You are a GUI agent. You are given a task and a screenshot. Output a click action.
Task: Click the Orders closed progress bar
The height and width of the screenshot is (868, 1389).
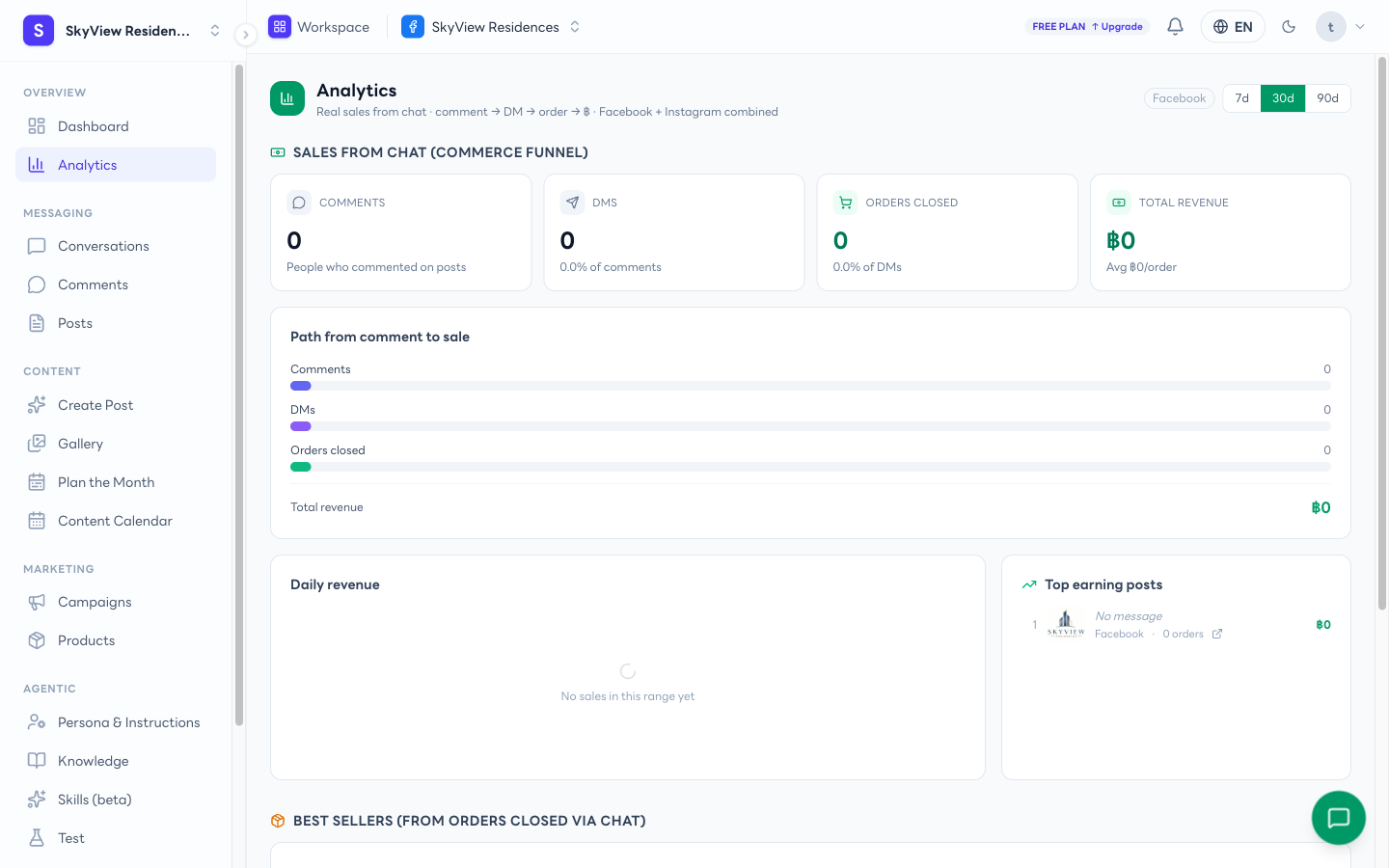pos(810,467)
